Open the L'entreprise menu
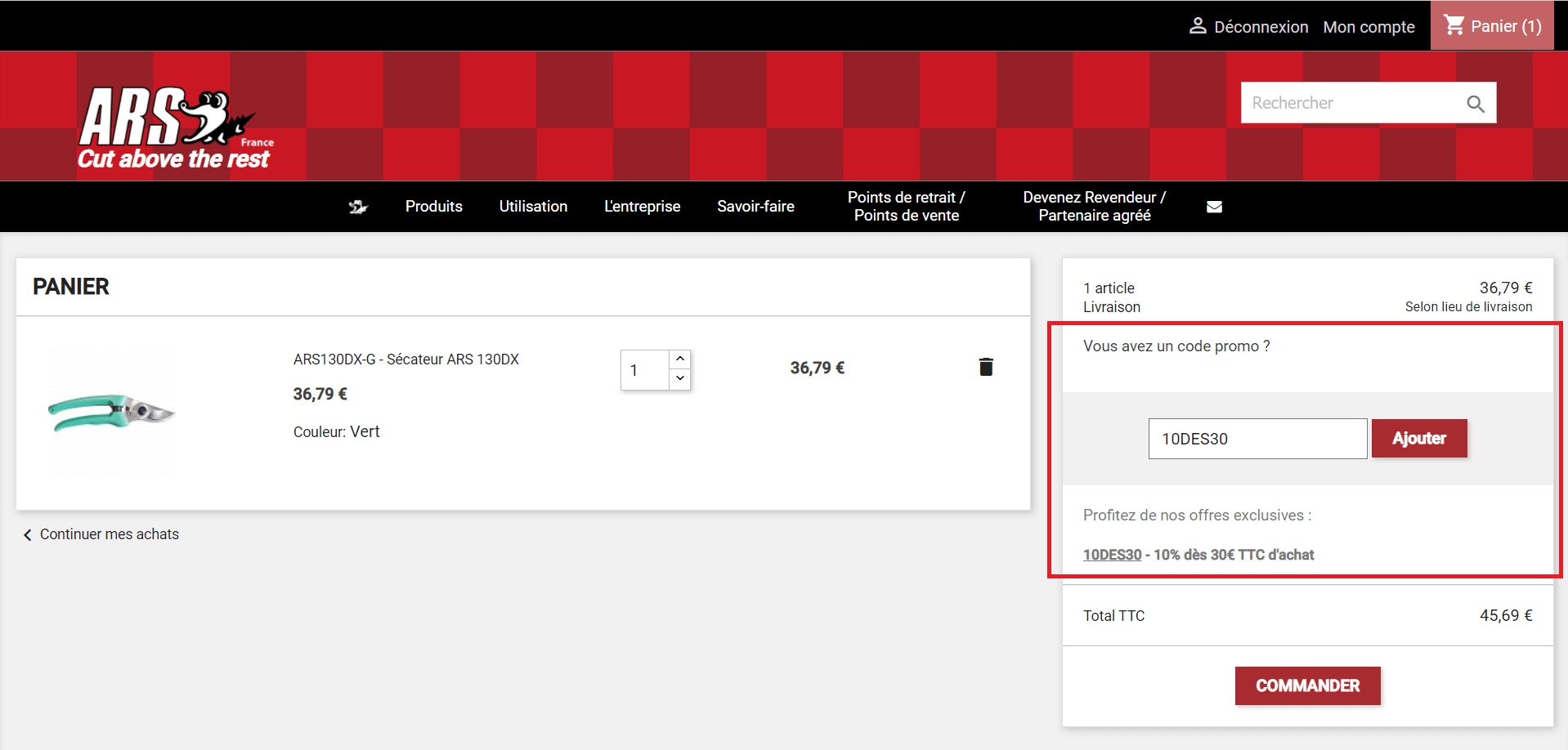Screen dimensions: 1568x750 click(x=642, y=207)
